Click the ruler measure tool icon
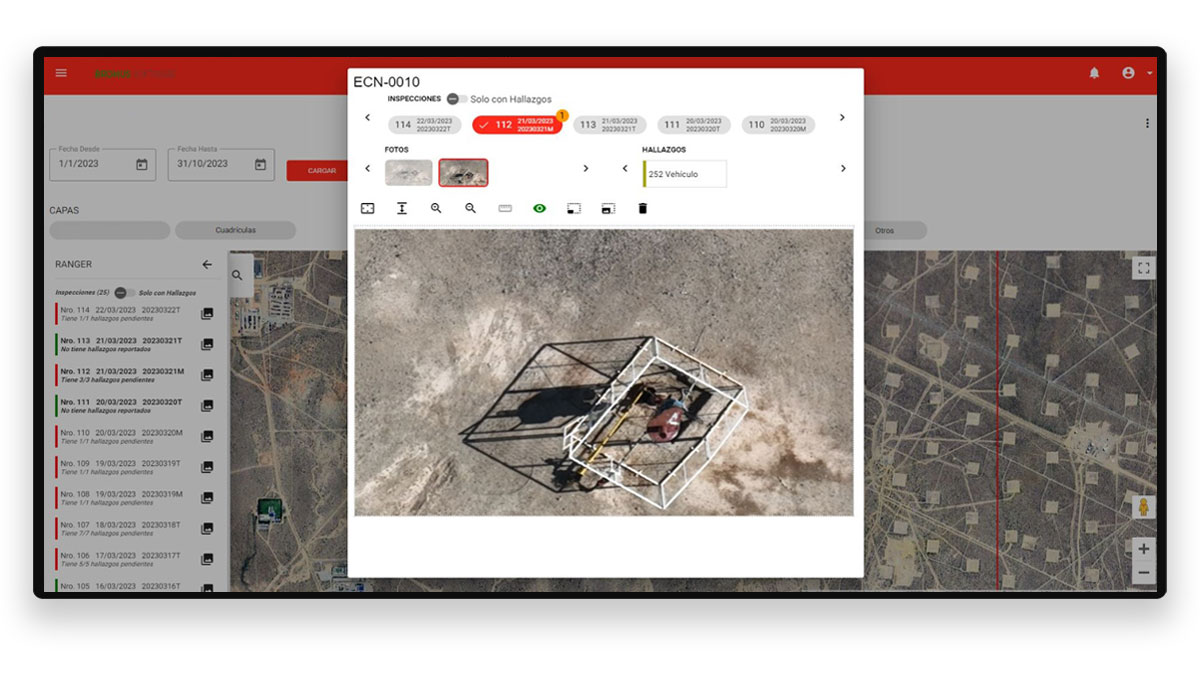Viewport: 1200px width, 689px height. click(x=505, y=208)
